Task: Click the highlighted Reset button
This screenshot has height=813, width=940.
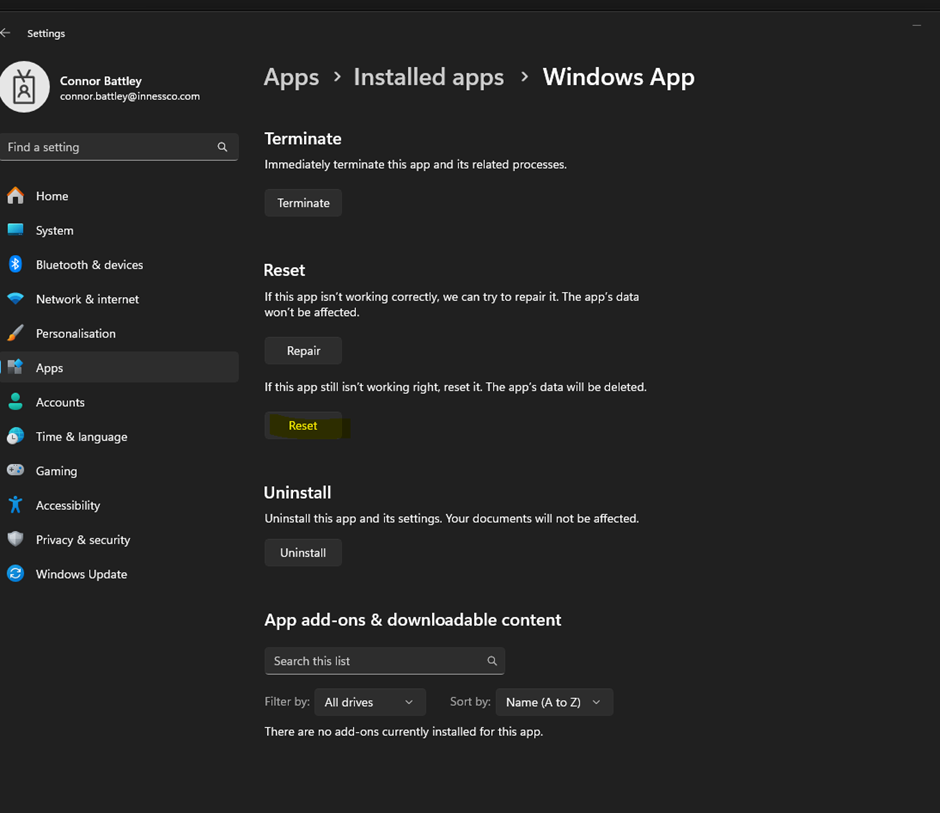Action: 303,426
